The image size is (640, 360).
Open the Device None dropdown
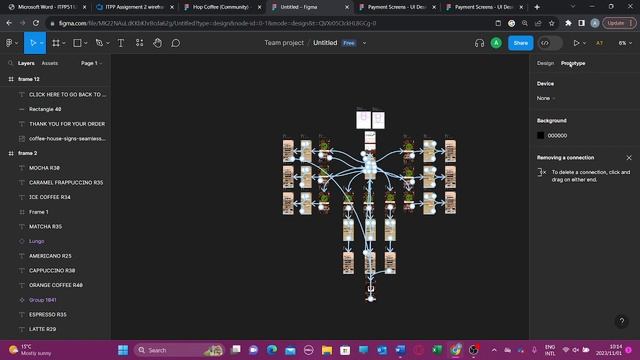[546, 98]
